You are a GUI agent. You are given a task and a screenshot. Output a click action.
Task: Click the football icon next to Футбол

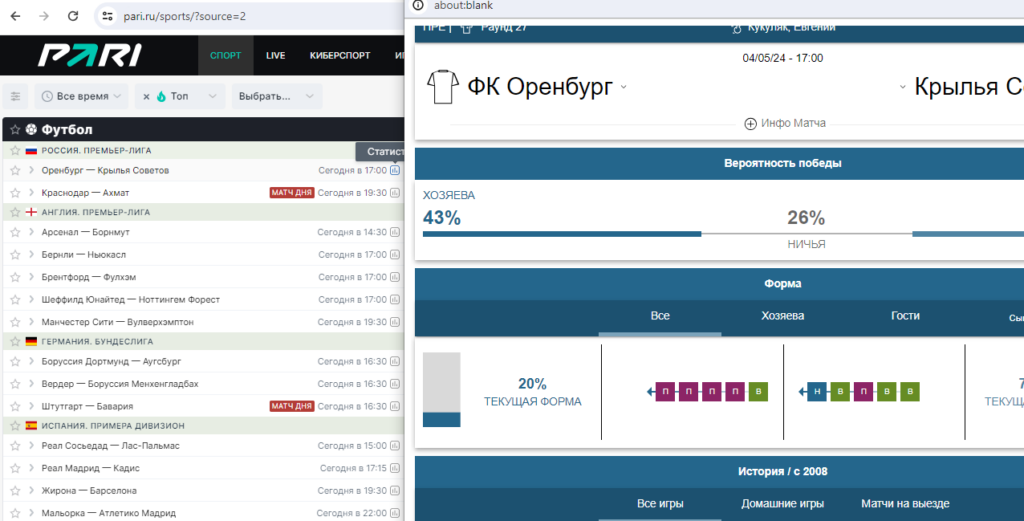31,129
